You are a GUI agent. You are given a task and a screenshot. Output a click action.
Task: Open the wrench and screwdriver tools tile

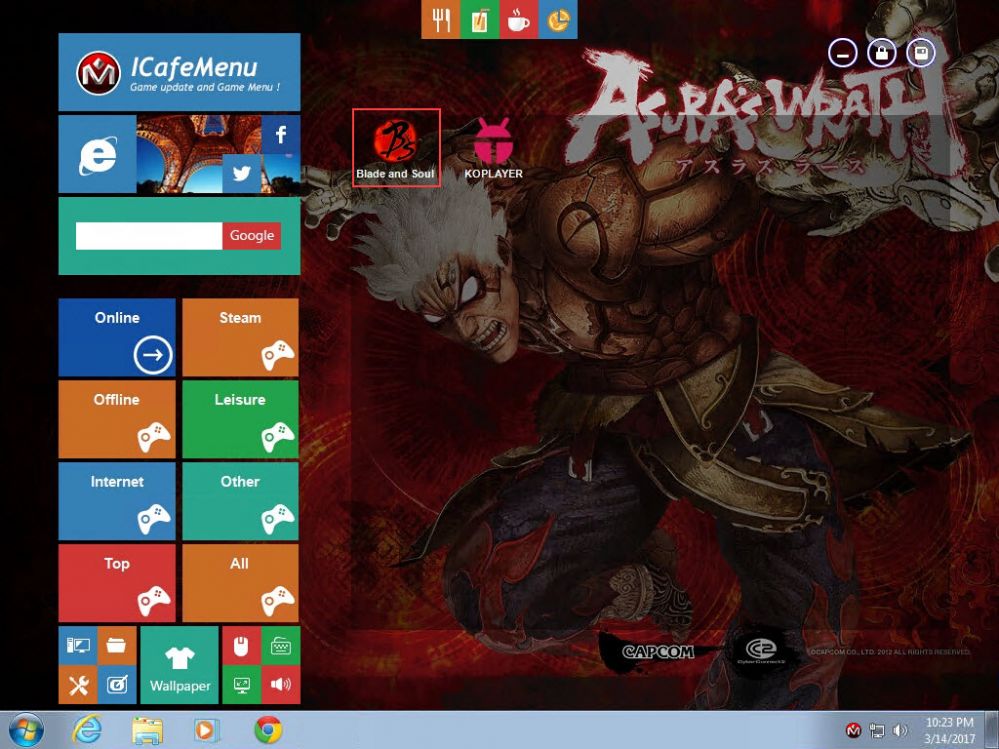(78, 685)
